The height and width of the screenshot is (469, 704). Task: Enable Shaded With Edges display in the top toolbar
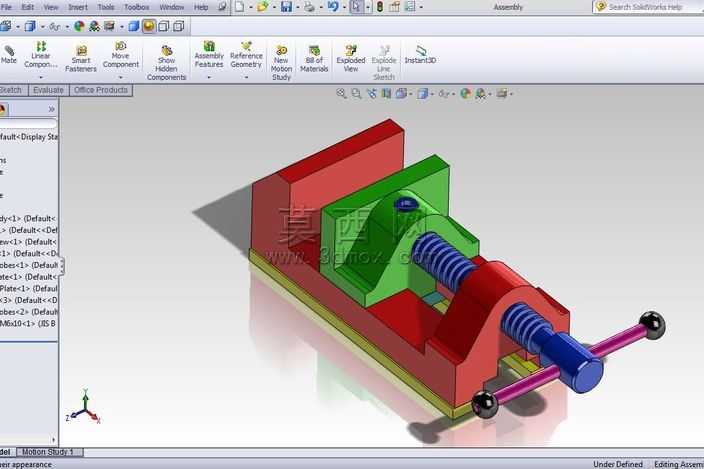pos(133,26)
